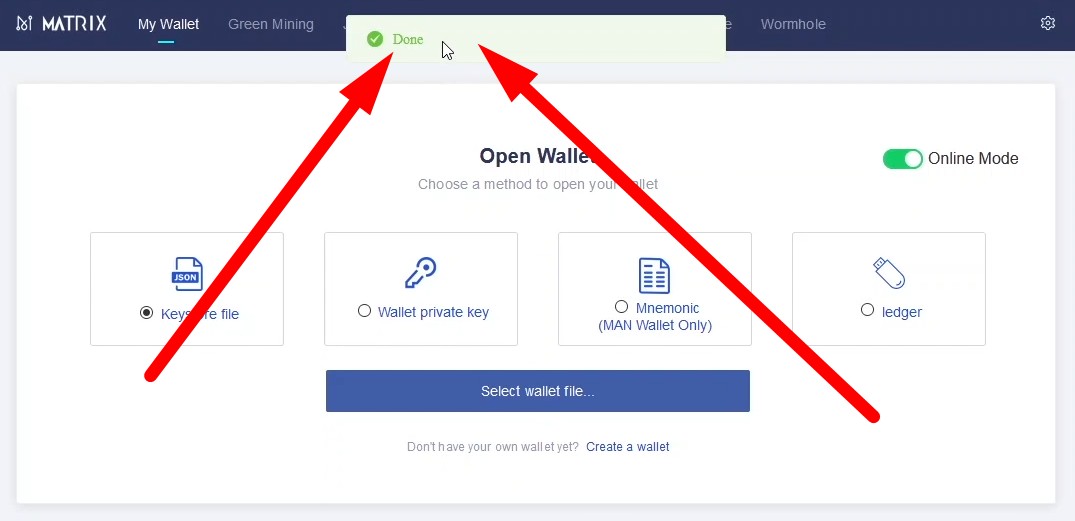Switch to the My Wallet tab
The width and height of the screenshot is (1075, 521).
(169, 24)
